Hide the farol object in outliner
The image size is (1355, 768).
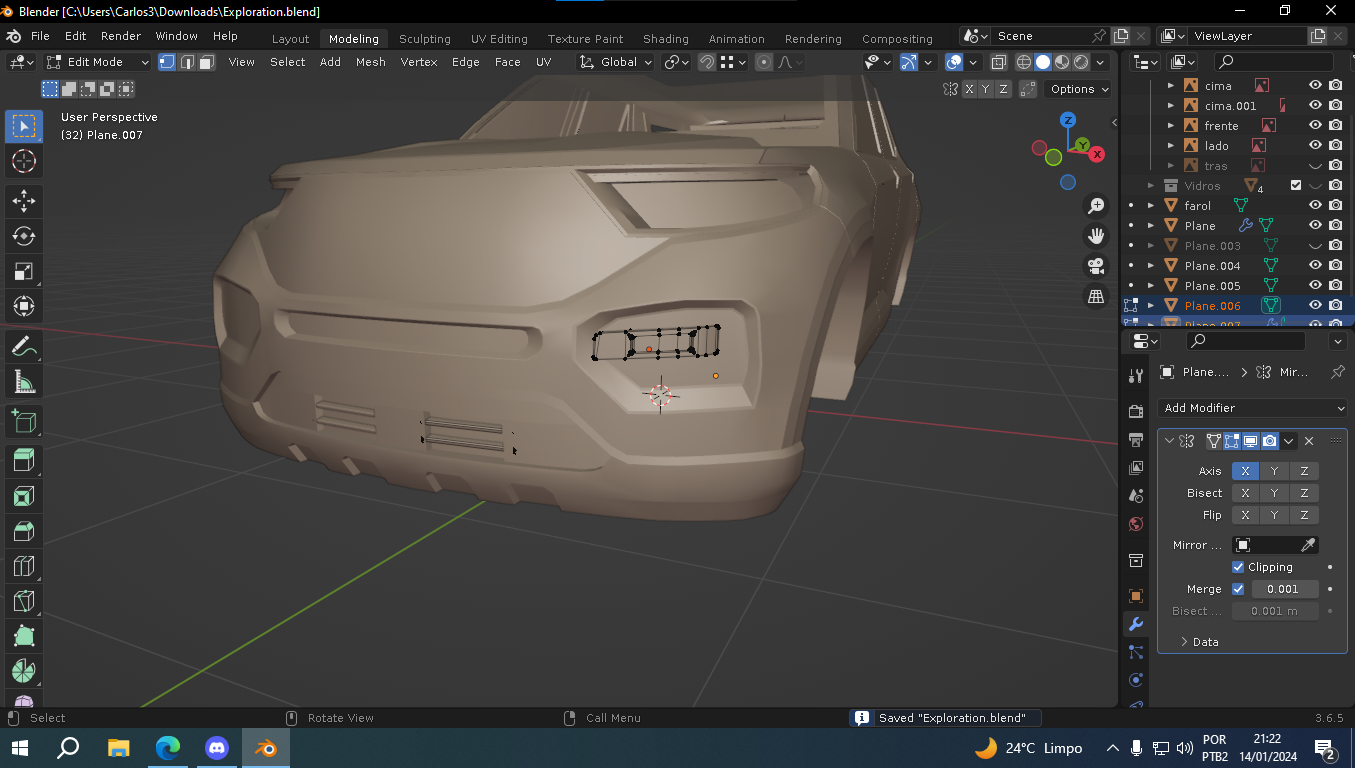click(1316, 206)
